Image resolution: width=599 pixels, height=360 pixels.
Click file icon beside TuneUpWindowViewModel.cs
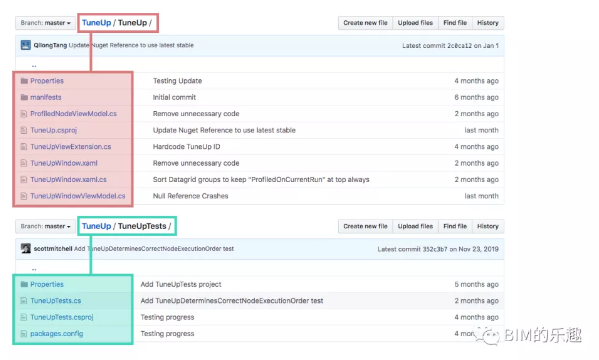(24, 196)
